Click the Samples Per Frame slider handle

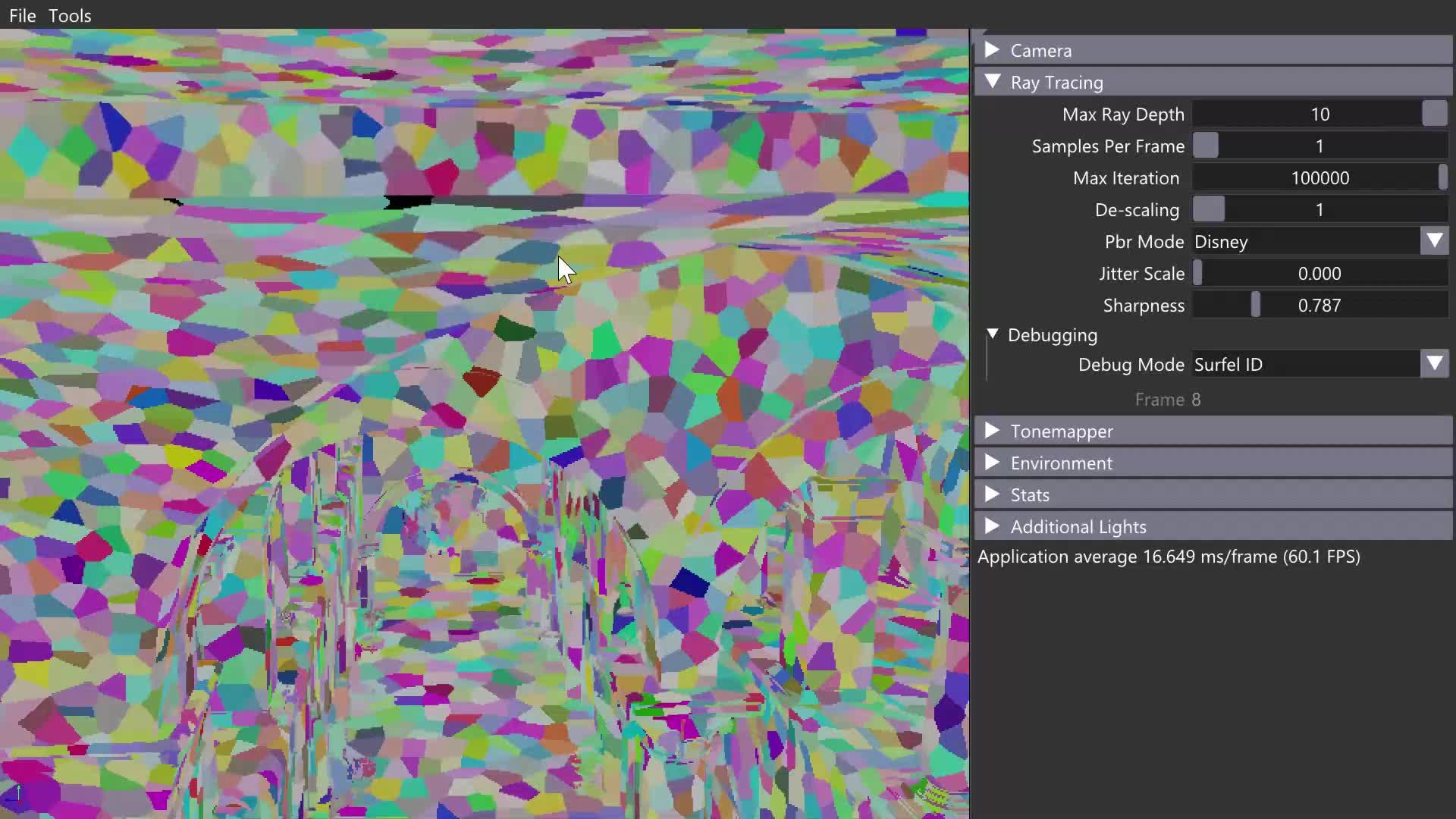pos(1206,146)
